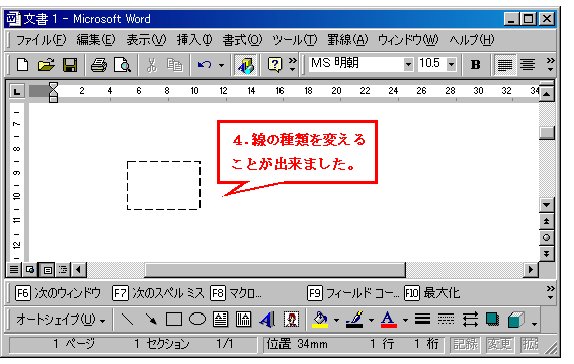Apply font color with red A

pos(389,319)
